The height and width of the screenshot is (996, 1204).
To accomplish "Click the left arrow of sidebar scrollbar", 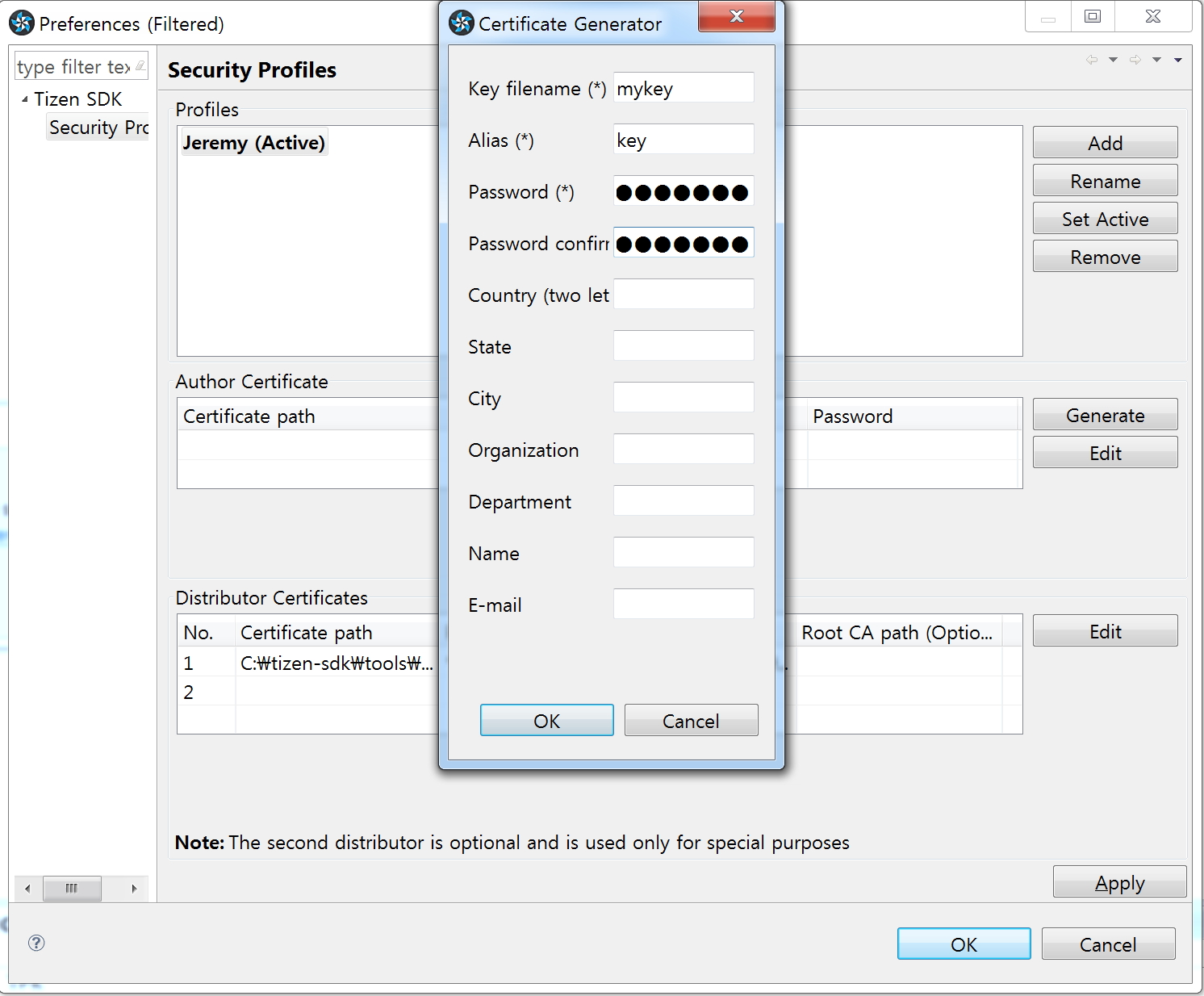I will point(27,889).
